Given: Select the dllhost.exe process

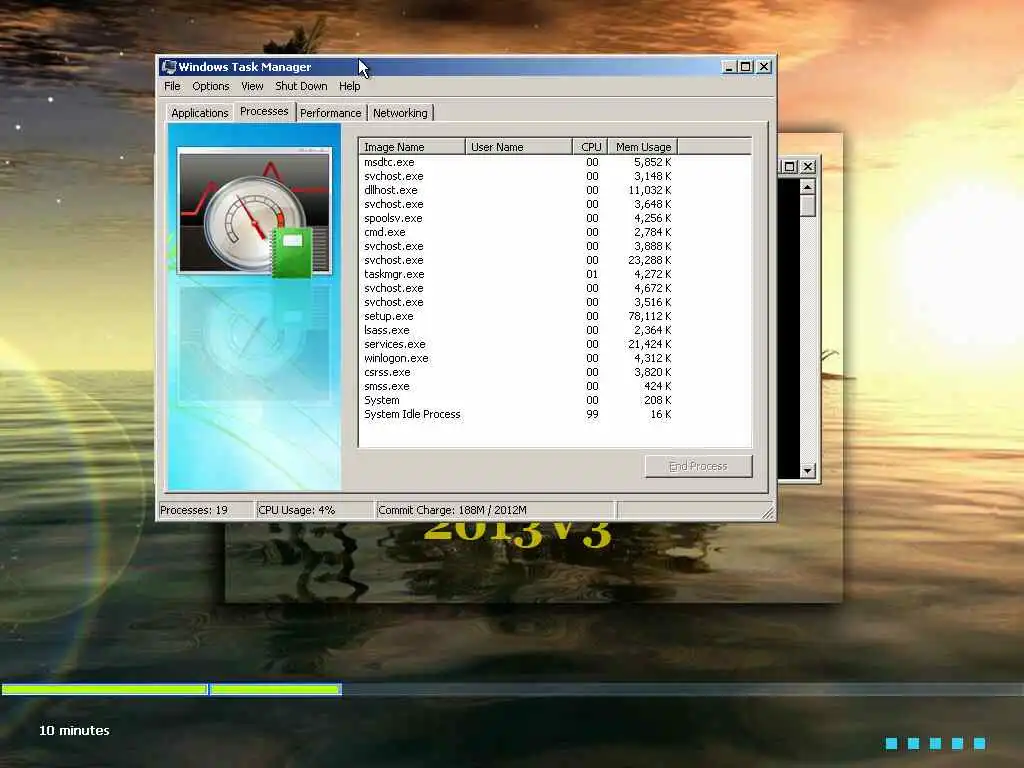Looking at the screenshot, I should 391,190.
